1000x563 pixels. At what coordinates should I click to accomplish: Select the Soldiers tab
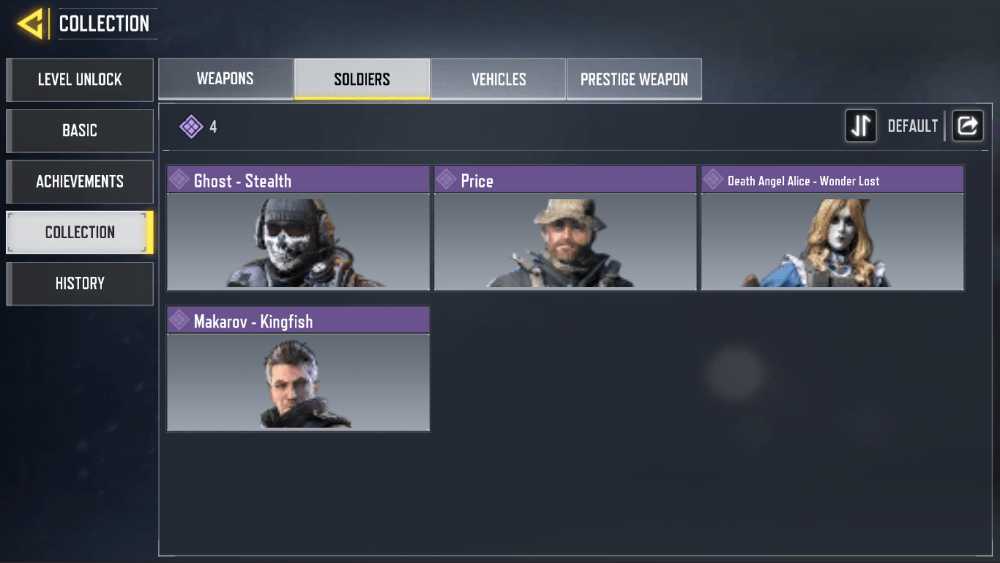point(362,79)
